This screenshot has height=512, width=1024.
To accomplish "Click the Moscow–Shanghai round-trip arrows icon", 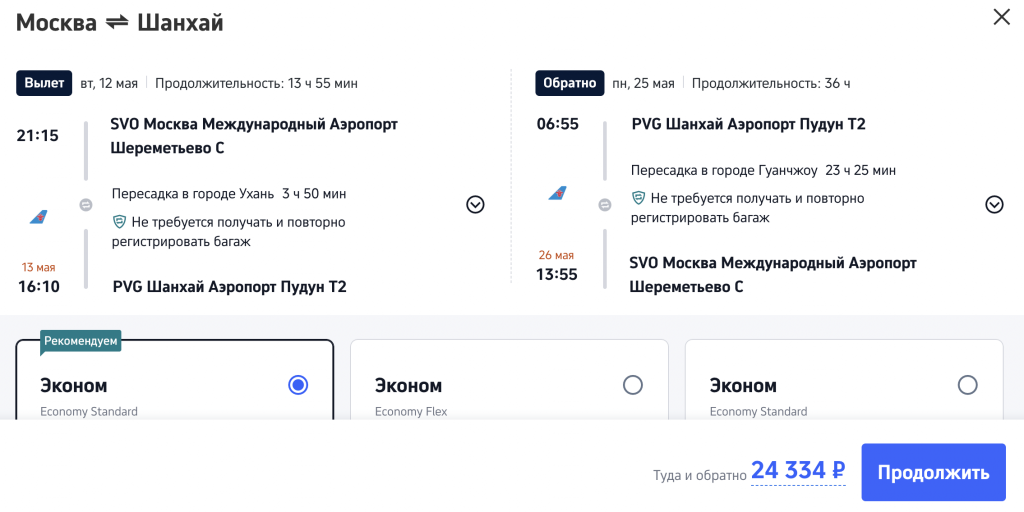I will click(x=117, y=22).
